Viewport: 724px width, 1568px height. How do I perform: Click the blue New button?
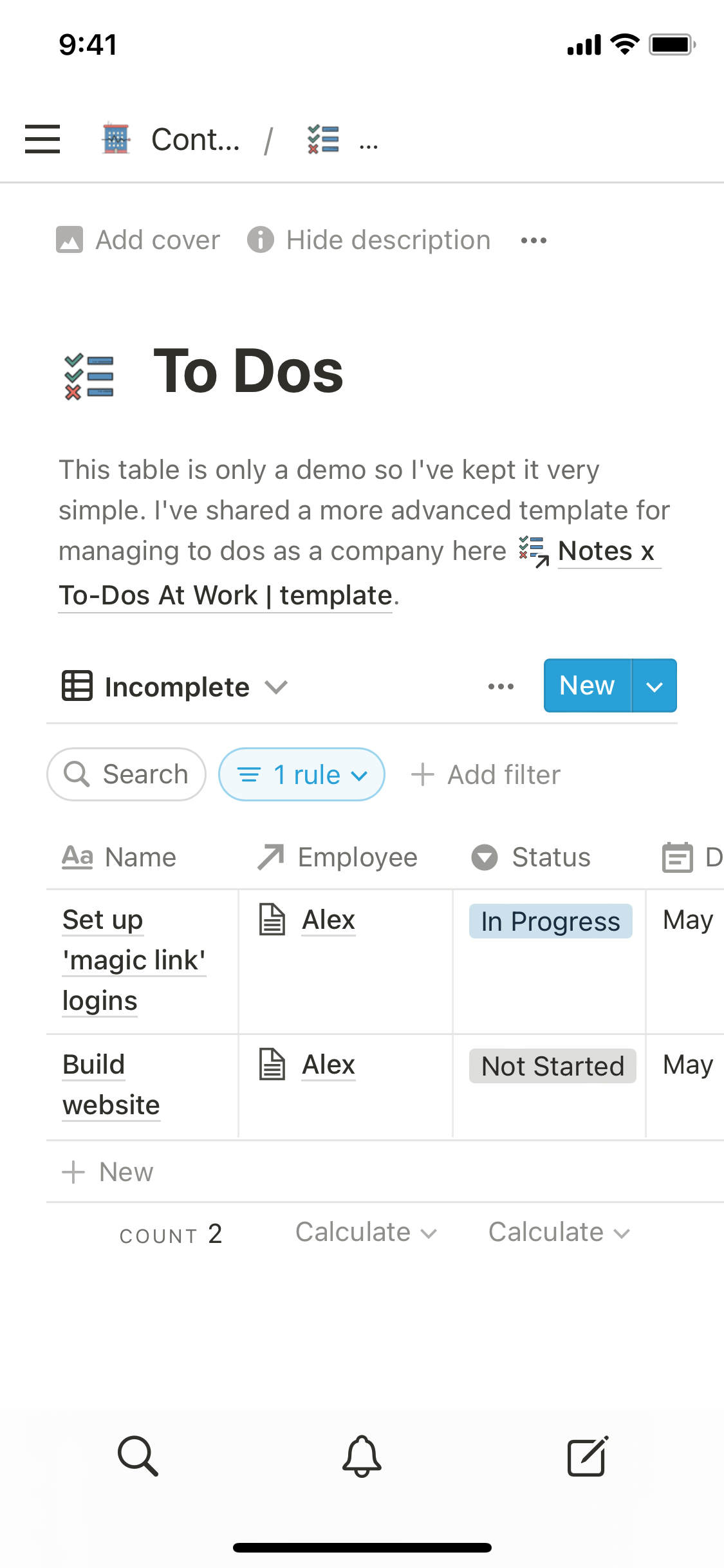(x=587, y=686)
